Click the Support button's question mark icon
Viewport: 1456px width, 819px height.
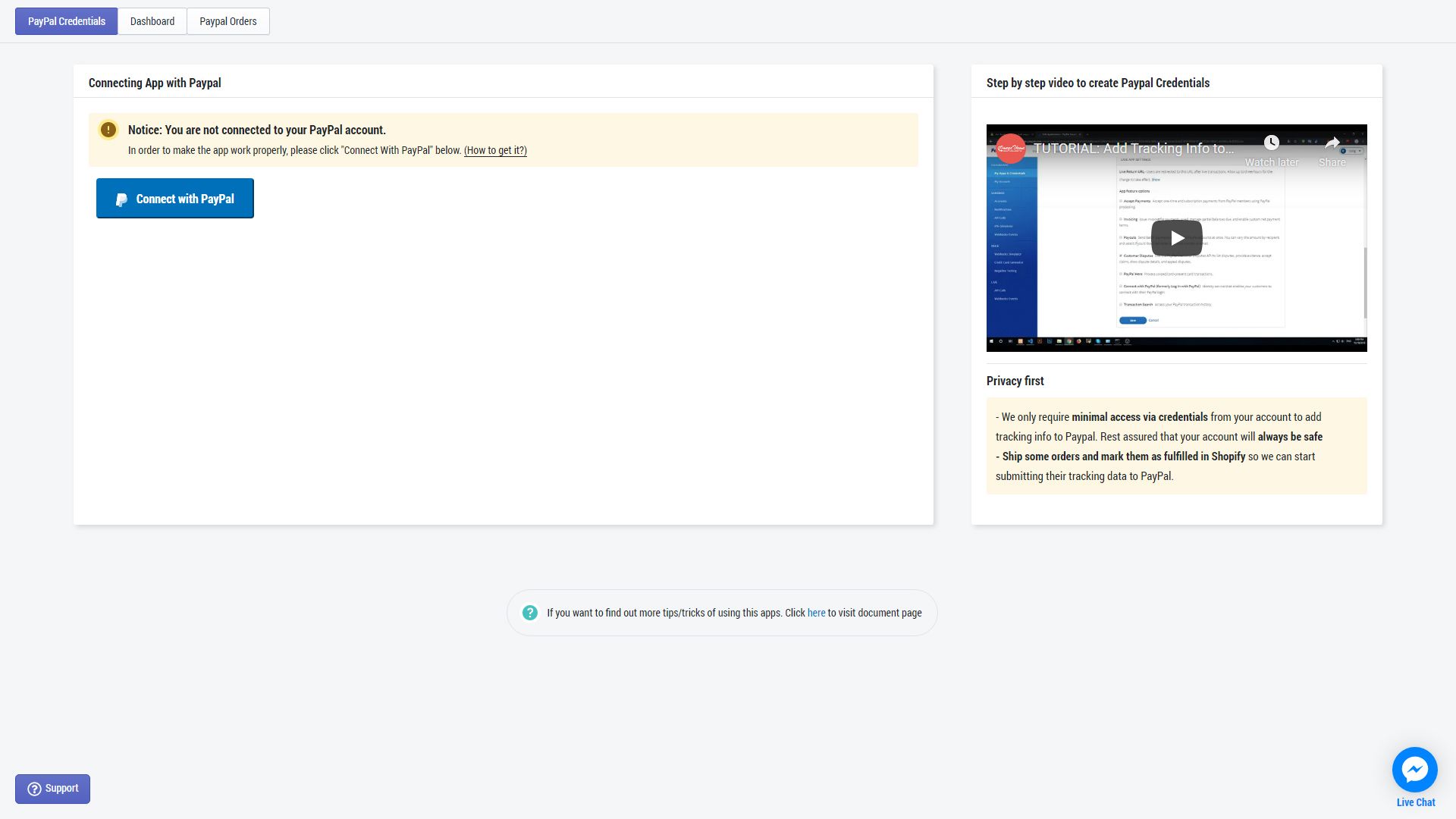34,789
